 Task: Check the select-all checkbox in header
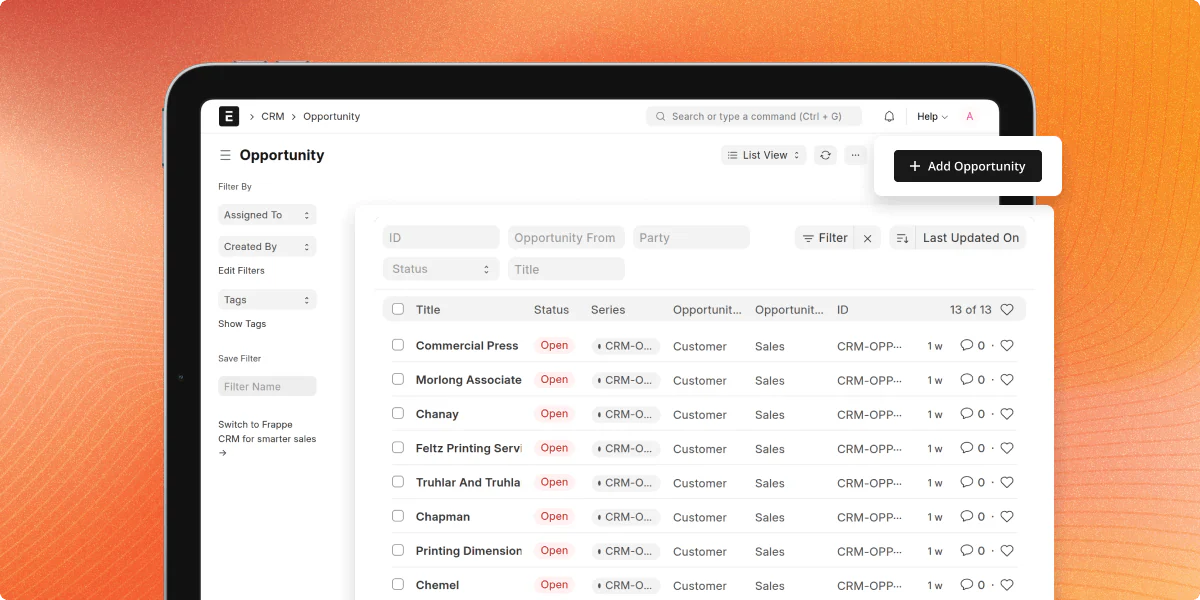[398, 309]
